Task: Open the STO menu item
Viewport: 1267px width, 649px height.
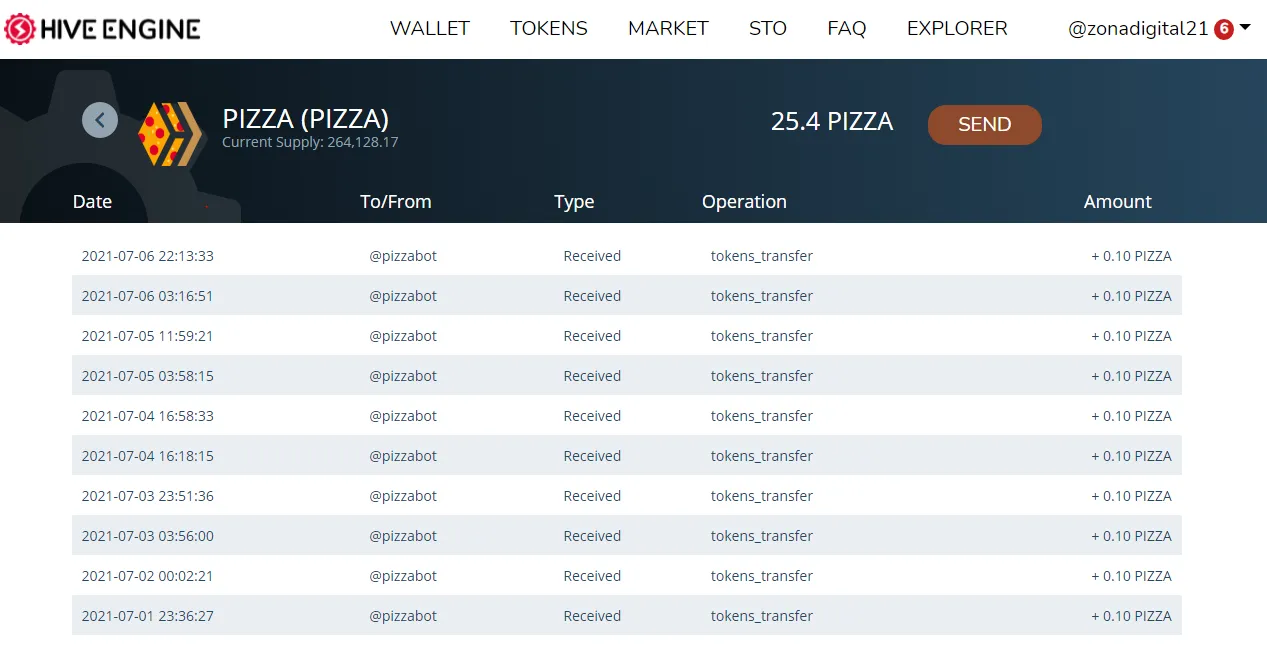Action: click(768, 29)
